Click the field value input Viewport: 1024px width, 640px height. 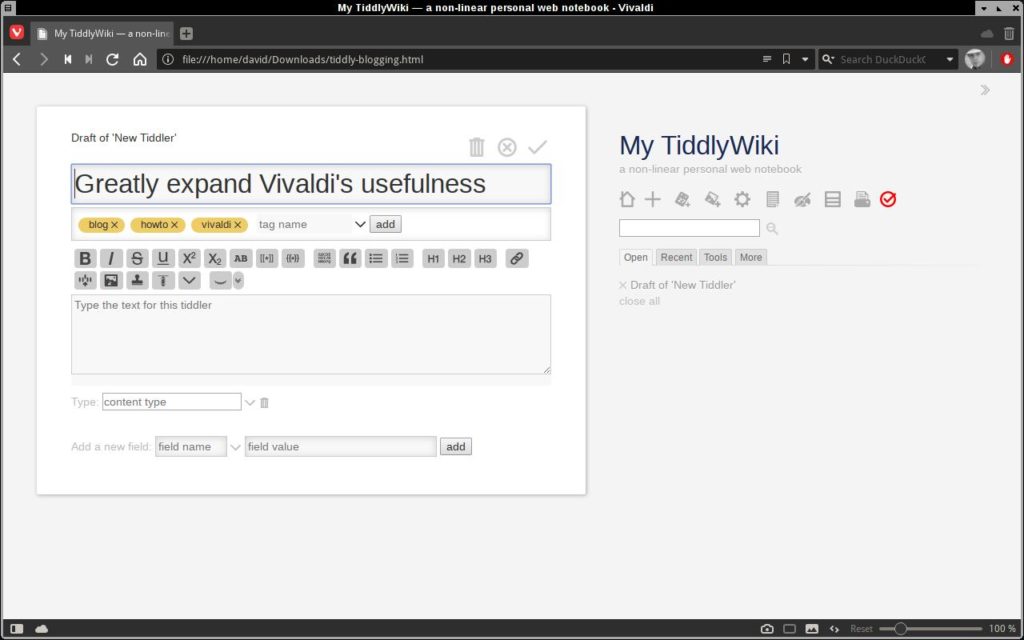(340, 447)
